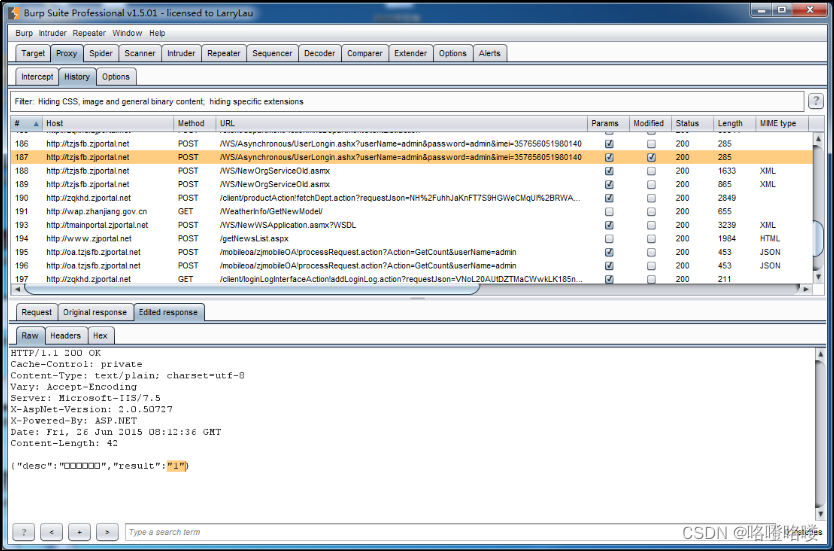Switch to the Target tab
834x551 pixels.
[33, 53]
